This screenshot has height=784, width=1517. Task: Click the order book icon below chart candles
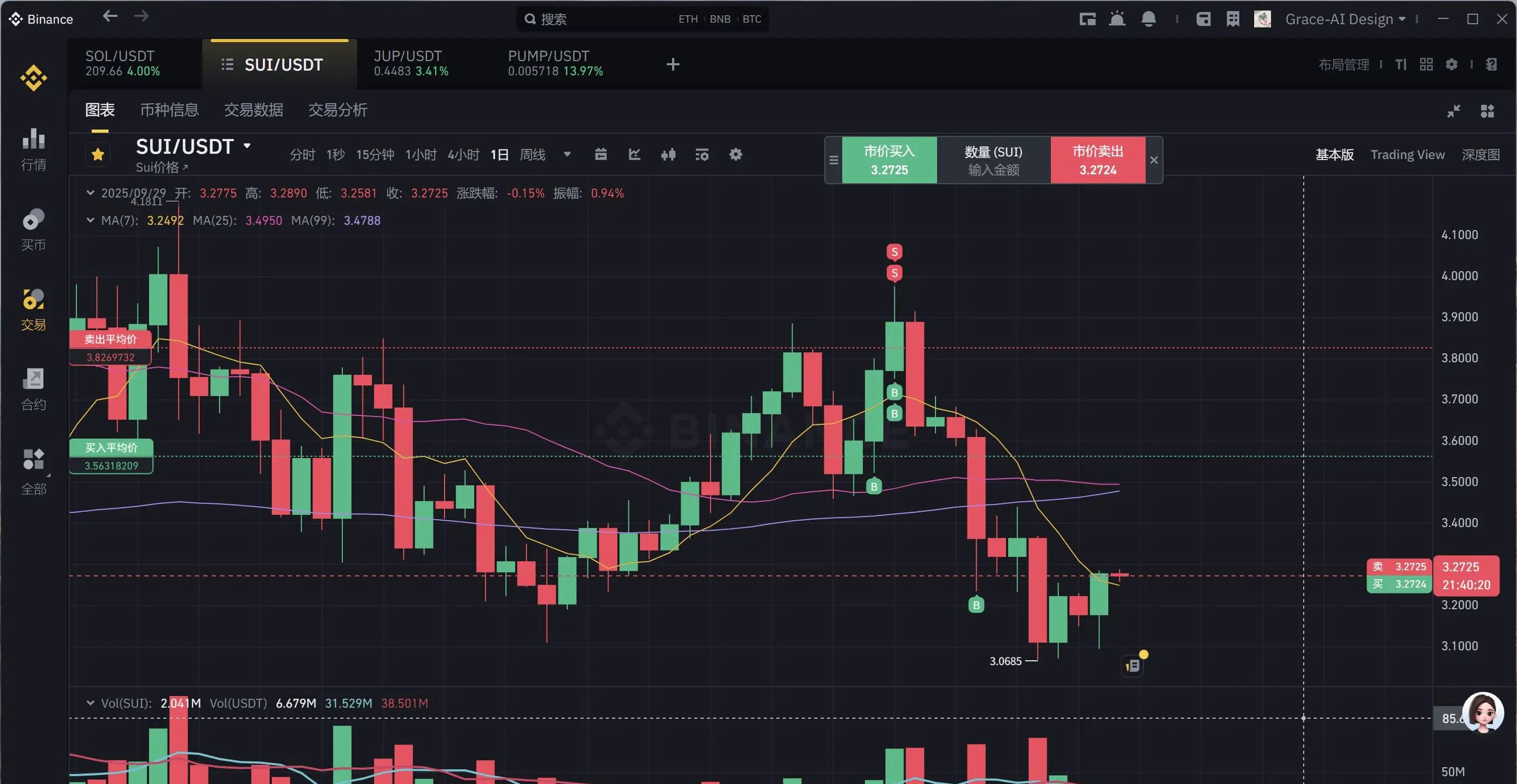point(1132,666)
